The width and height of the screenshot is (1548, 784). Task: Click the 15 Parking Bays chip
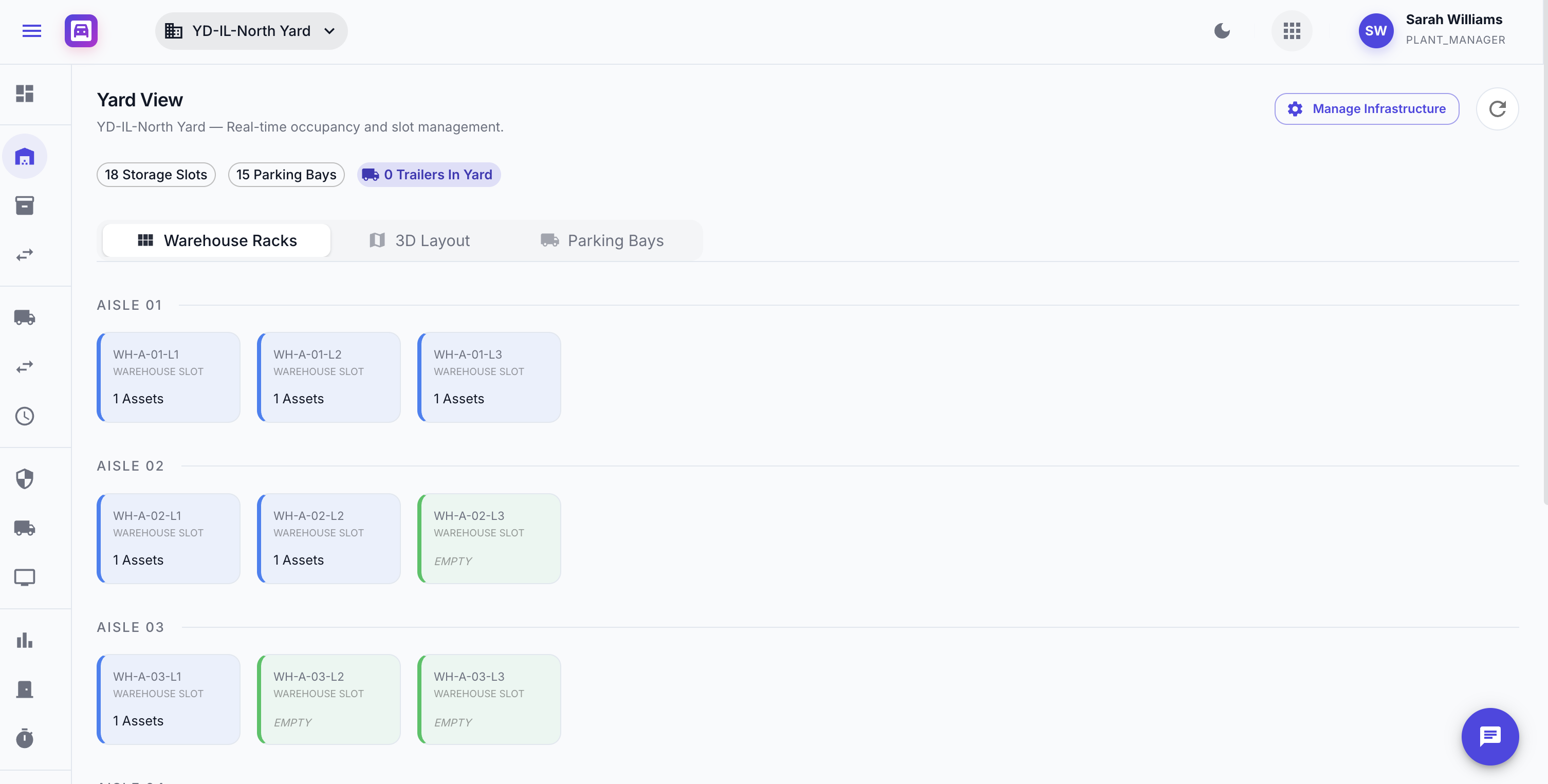pos(286,175)
